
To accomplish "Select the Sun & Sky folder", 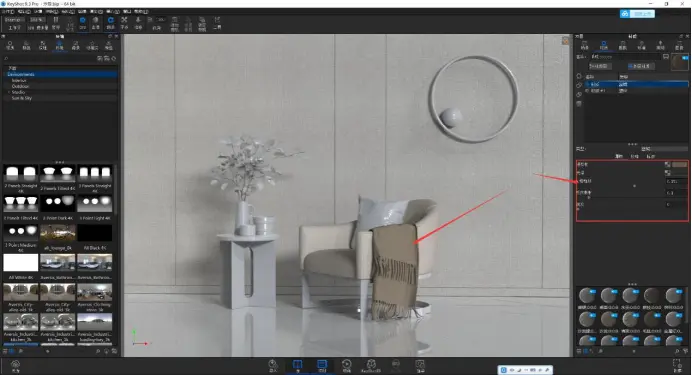I will (22, 98).
